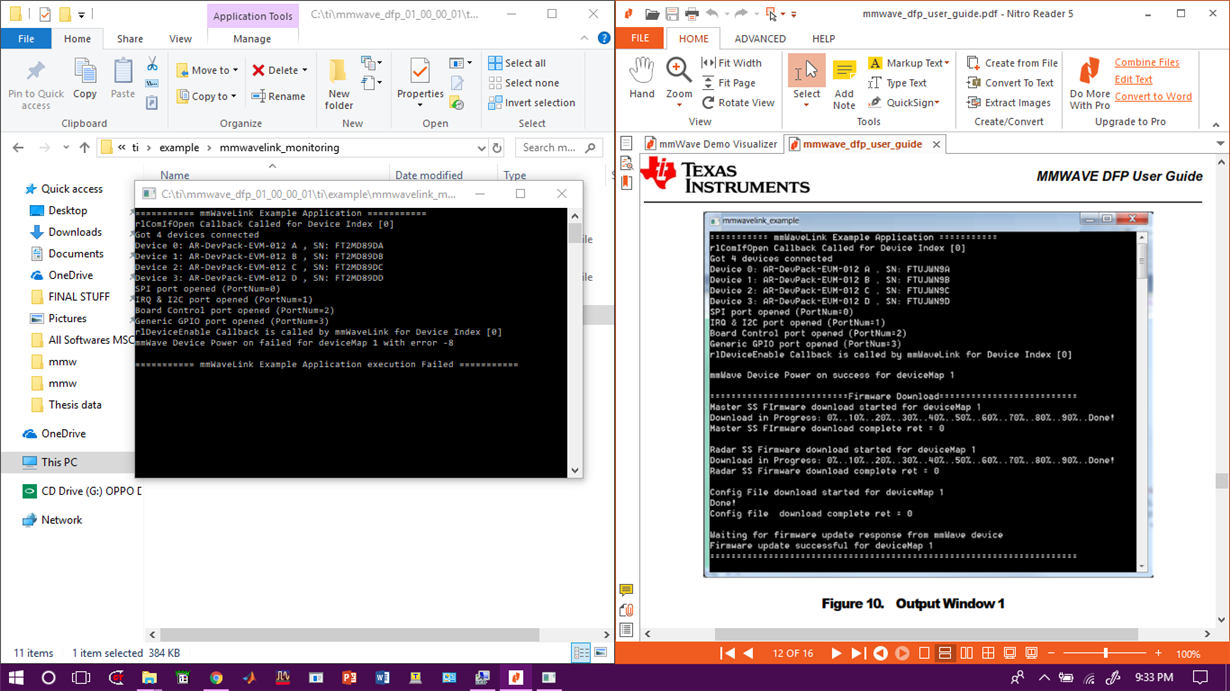This screenshot has height=691, width=1230.
Task: Open Explorer Copy to dropdown
Action: tap(207, 96)
